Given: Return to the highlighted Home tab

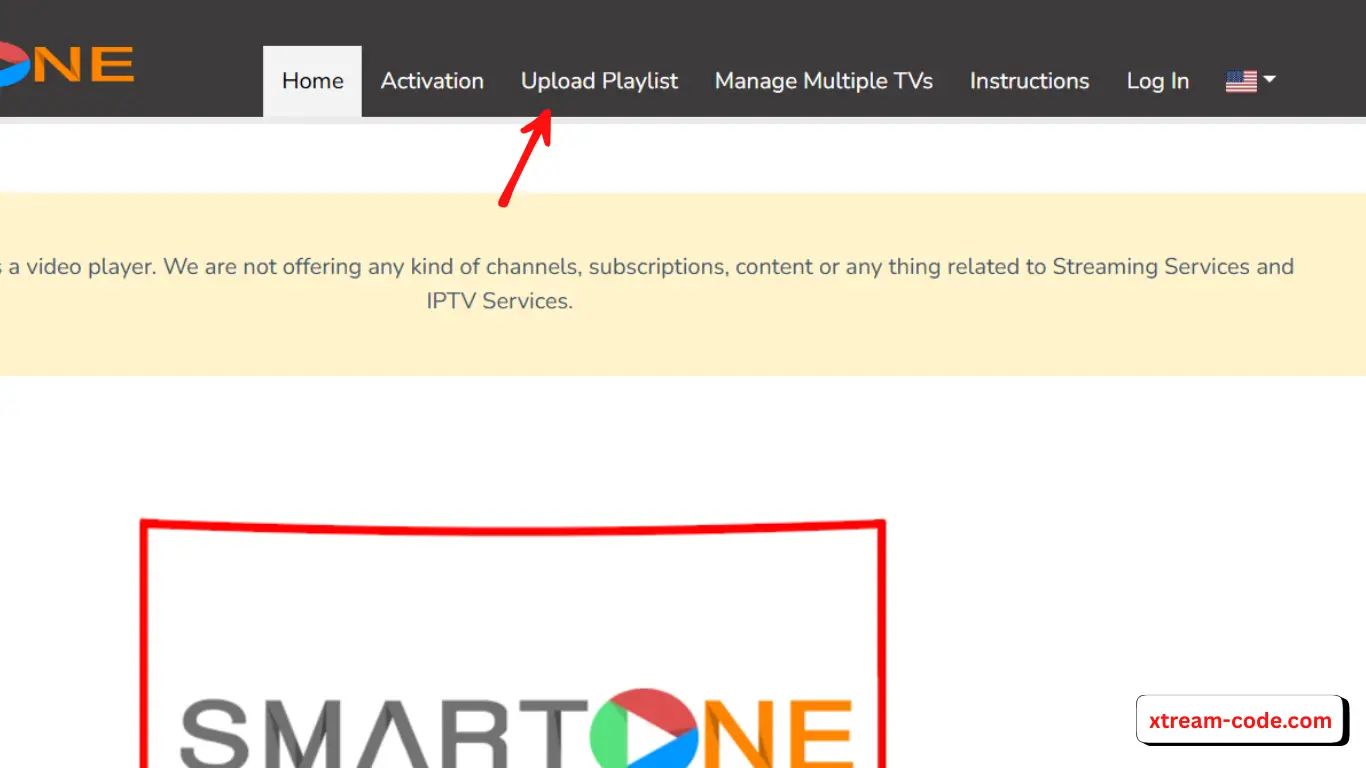Looking at the screenshot, I should 312,81.
